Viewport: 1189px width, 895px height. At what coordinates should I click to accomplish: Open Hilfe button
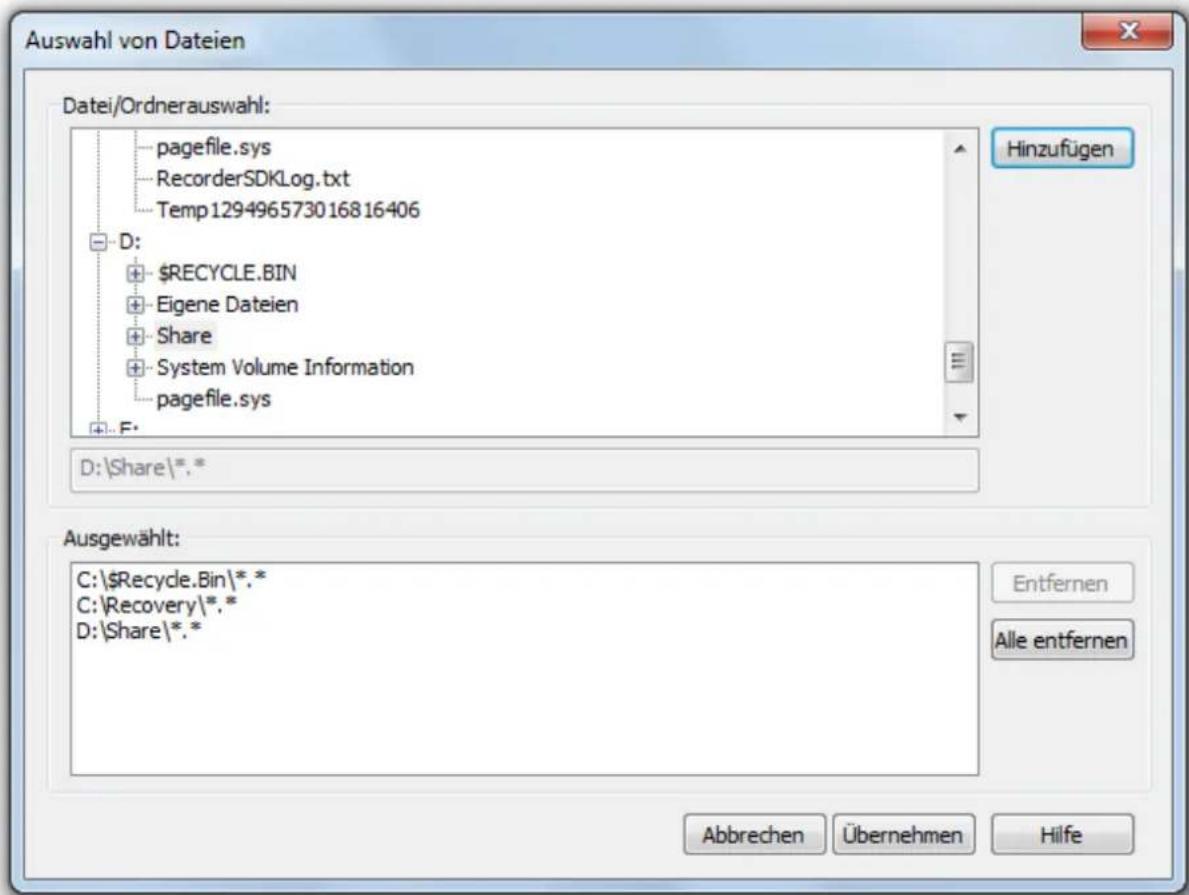pos(1062,834)
